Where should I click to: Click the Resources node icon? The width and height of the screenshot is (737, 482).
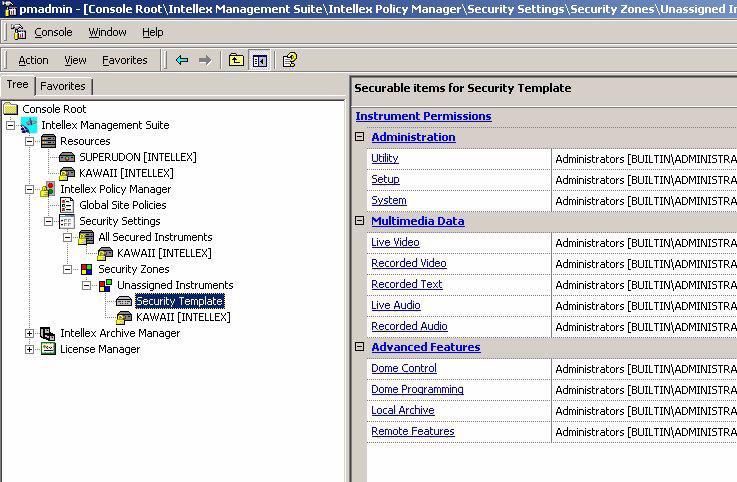pos(48,141)
